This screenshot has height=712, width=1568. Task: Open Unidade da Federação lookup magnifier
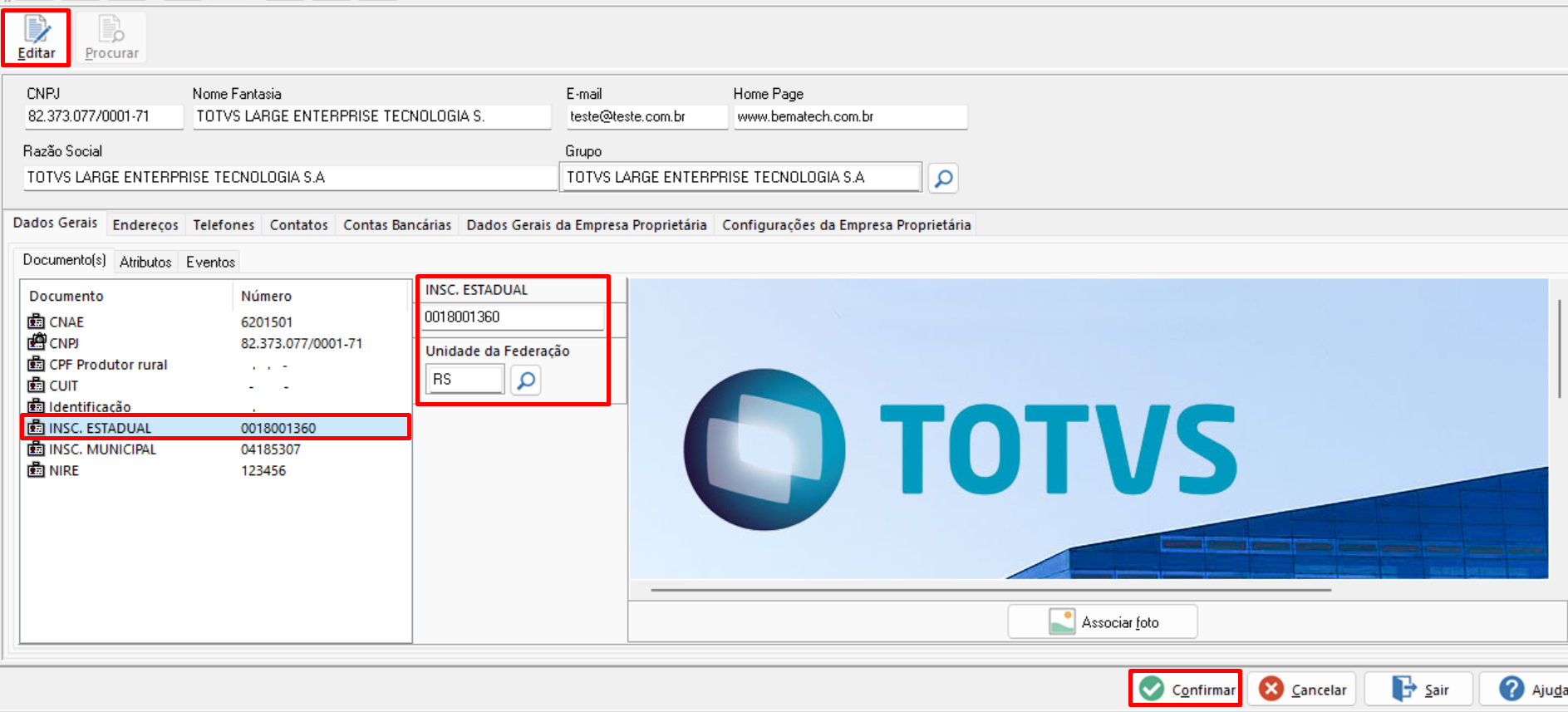pyautogui.click(x=526, y=380)
